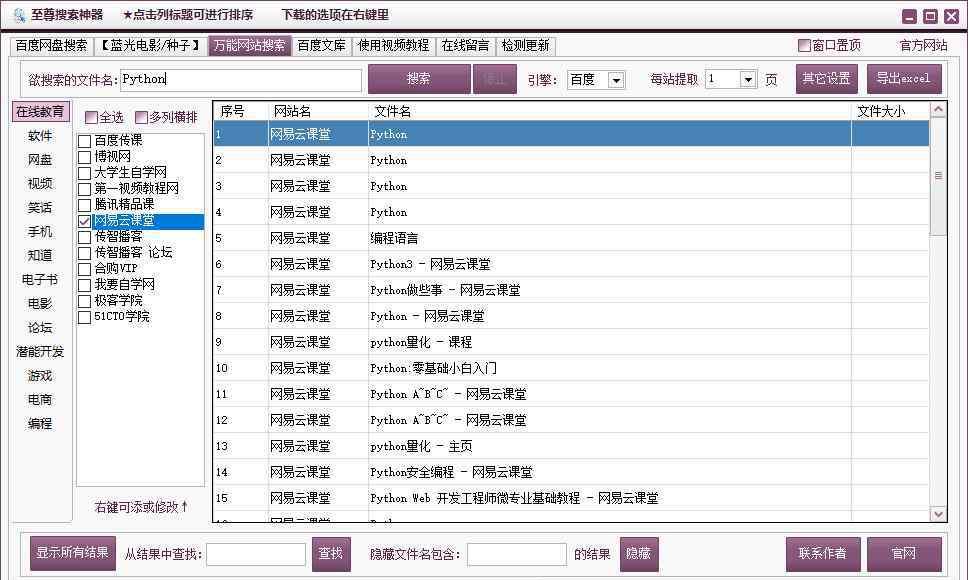This screenshot has height=580, width=968.
Task: Tick the 腾讯精品课 checkbox
Action: (85, 205)
